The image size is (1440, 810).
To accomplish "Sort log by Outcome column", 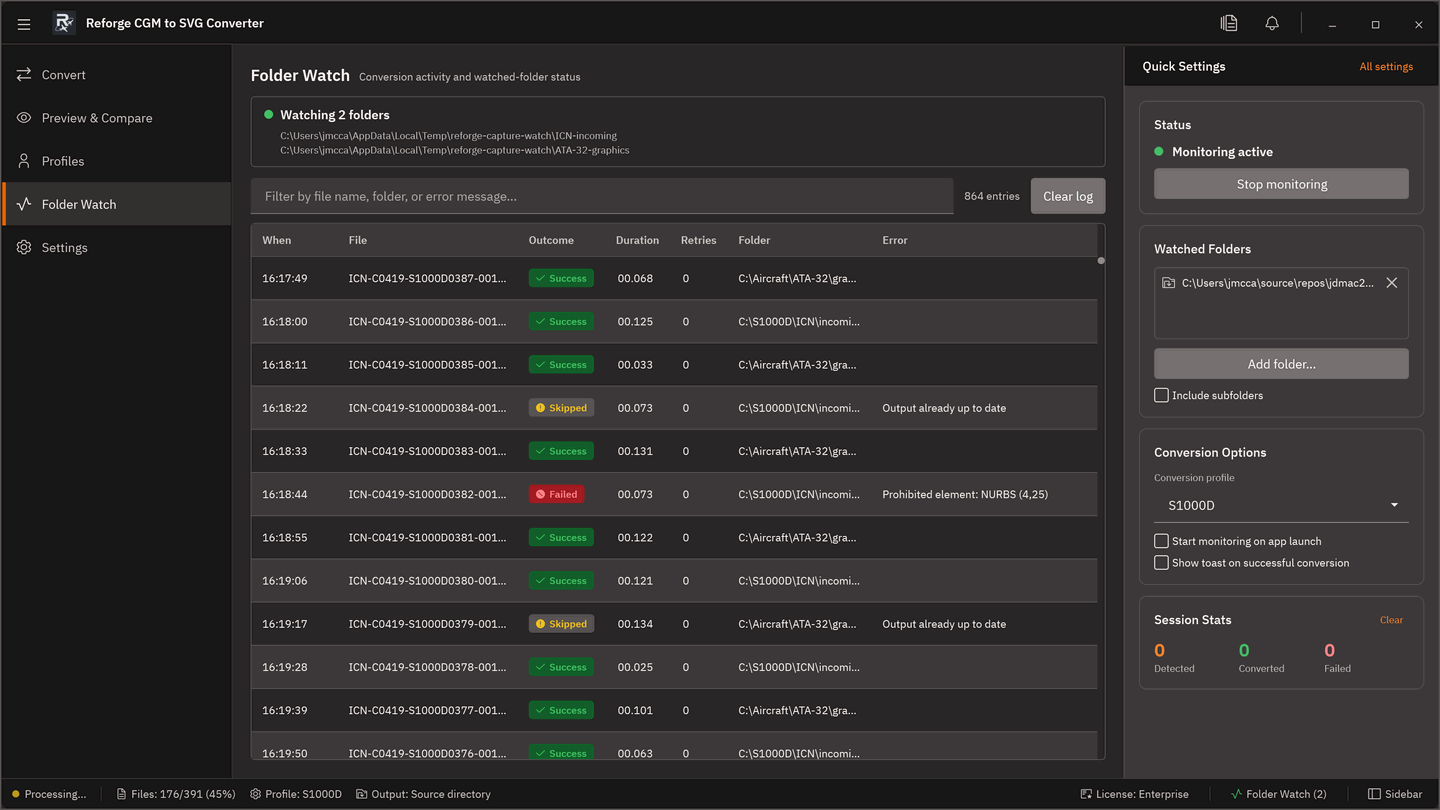I will tap(551, 240).
